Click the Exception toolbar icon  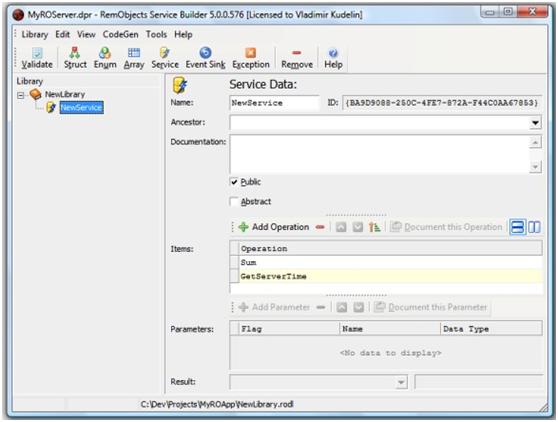point(251,58)
